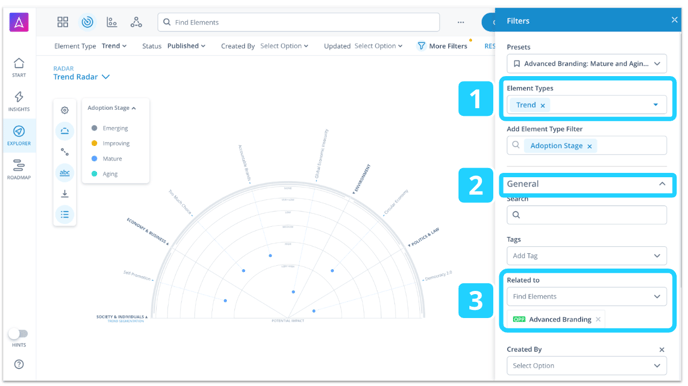Viewport: 688px width, 386px height.
Task: Open the Trend Radar selector
Action: pyautogui.click(x=82, y=77)
